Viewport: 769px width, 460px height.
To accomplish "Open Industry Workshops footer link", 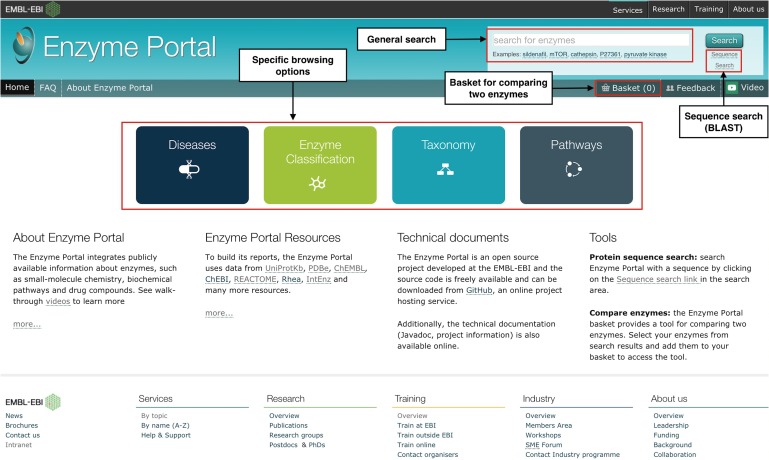I will click(543, 435).
